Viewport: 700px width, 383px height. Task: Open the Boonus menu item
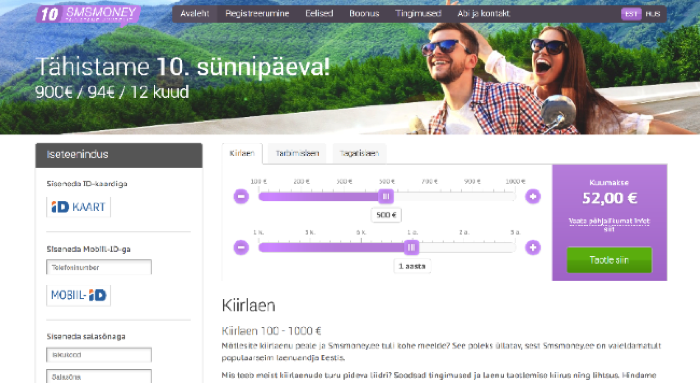point(364,13)
